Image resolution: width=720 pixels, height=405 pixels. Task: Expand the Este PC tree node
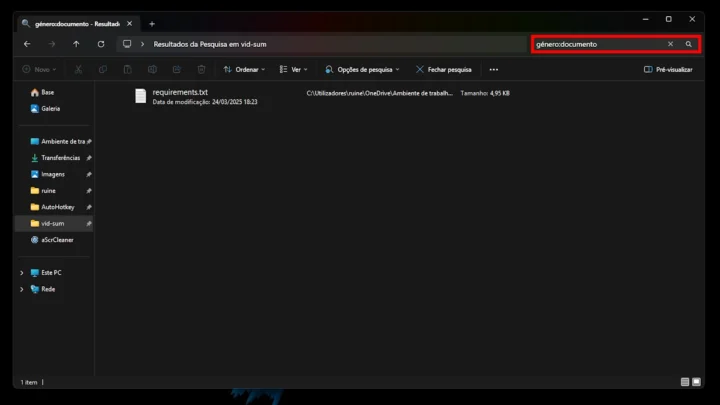[x=22, y=272]
